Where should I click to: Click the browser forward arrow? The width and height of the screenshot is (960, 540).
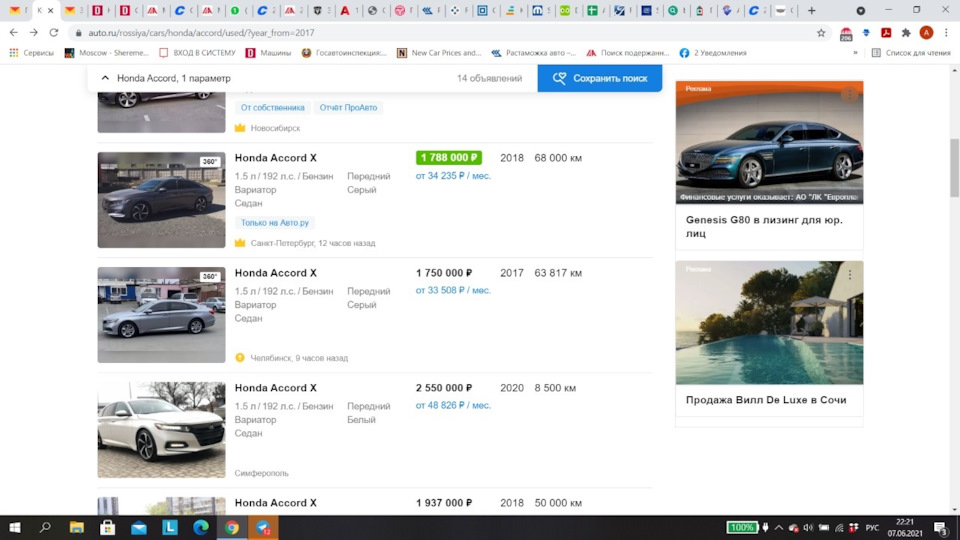(34, 32)
